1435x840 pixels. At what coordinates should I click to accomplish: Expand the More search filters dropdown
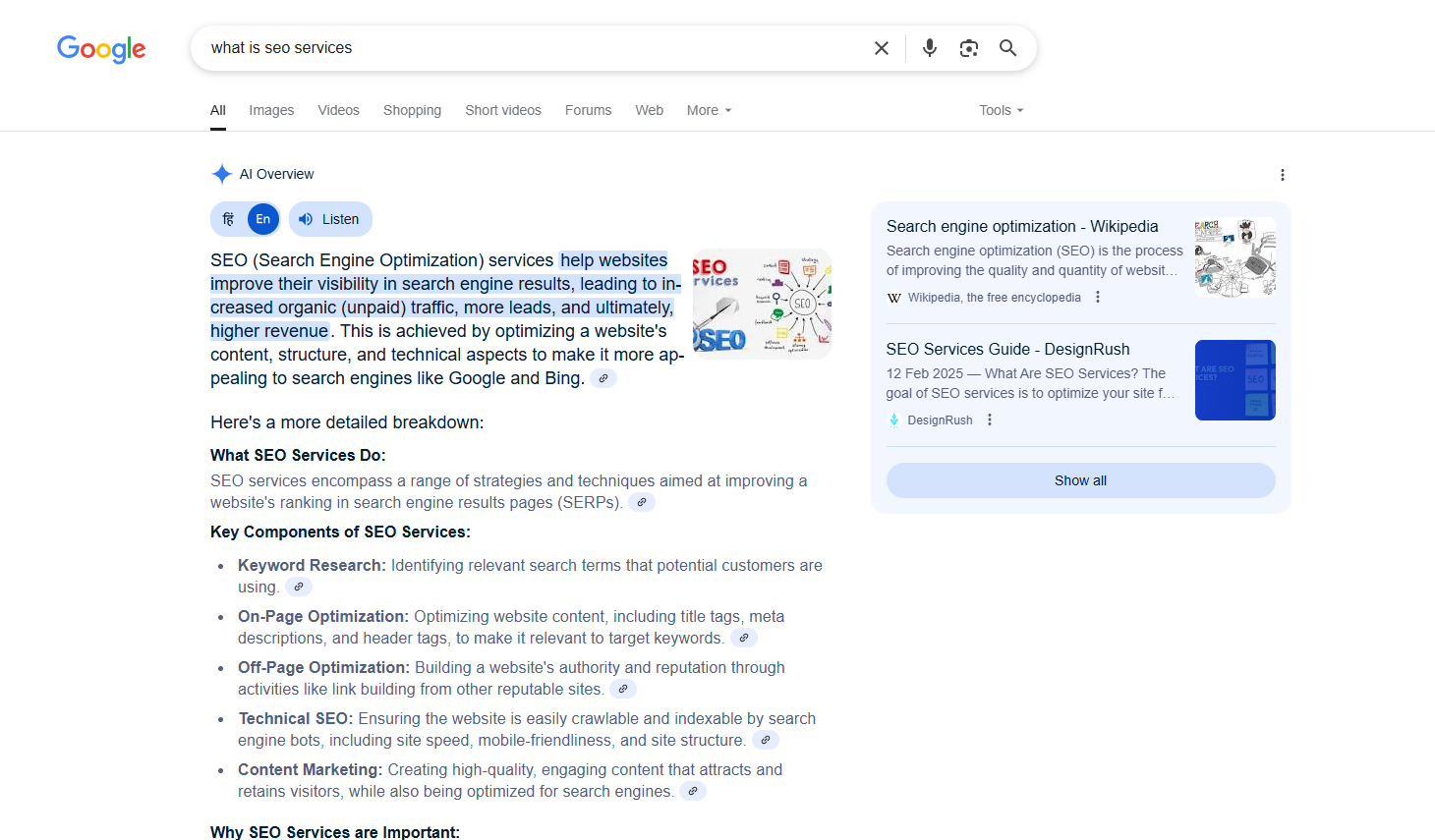pos(709,110)
